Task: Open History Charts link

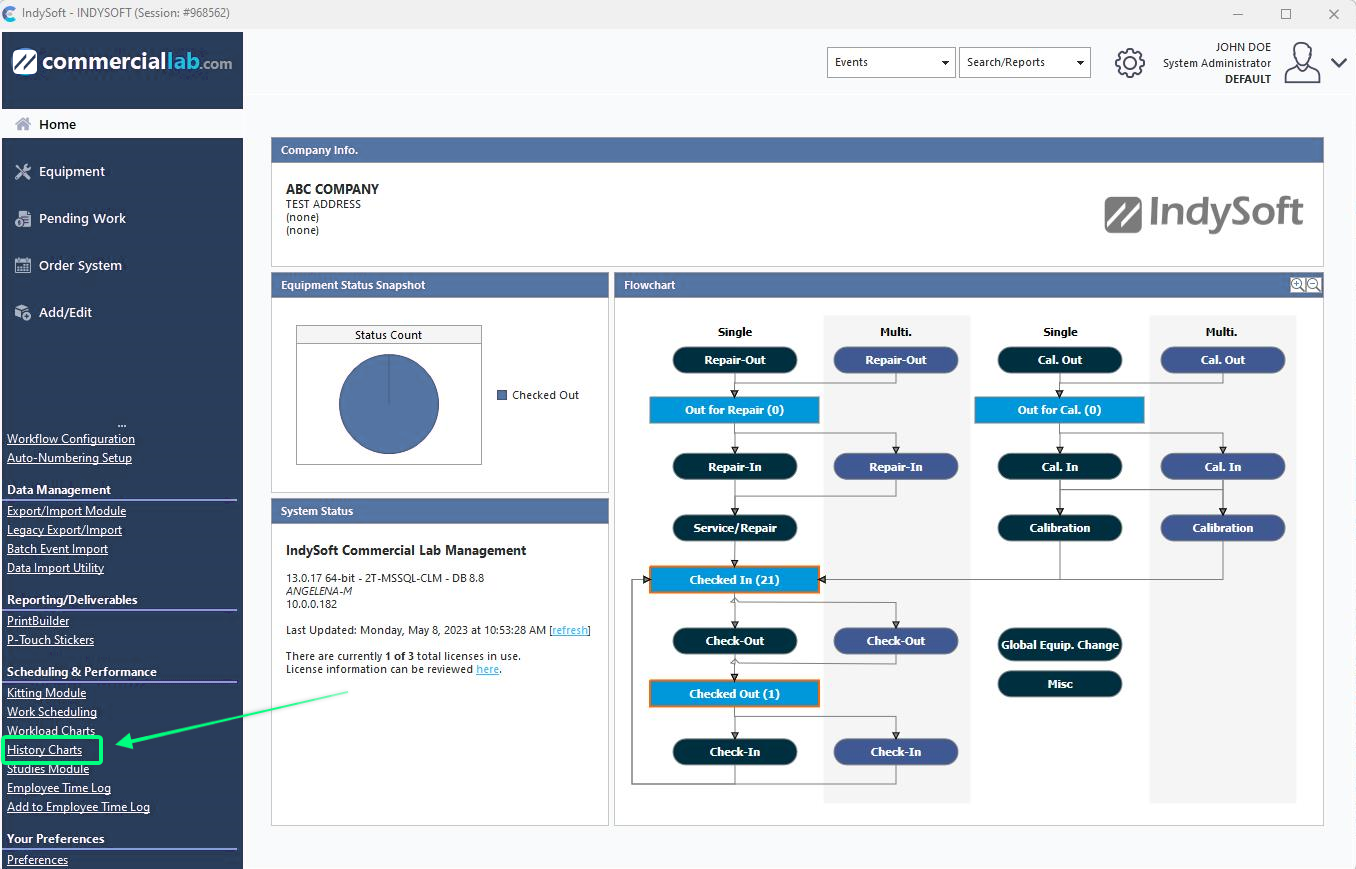Action: pos(44,750)
